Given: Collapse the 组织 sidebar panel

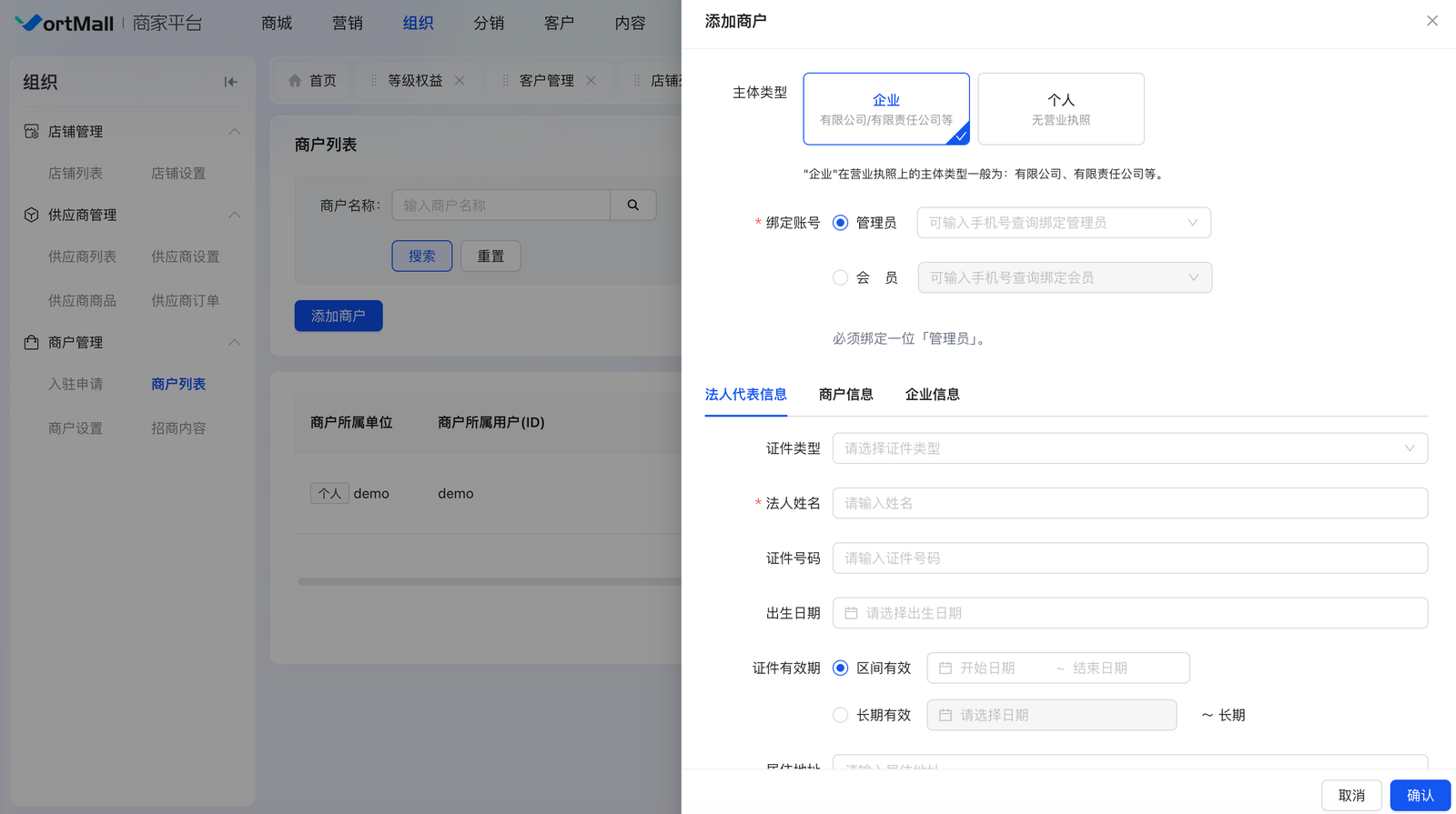Looking at the screenshot, I should pyautogui.click(x=231, y=82).
